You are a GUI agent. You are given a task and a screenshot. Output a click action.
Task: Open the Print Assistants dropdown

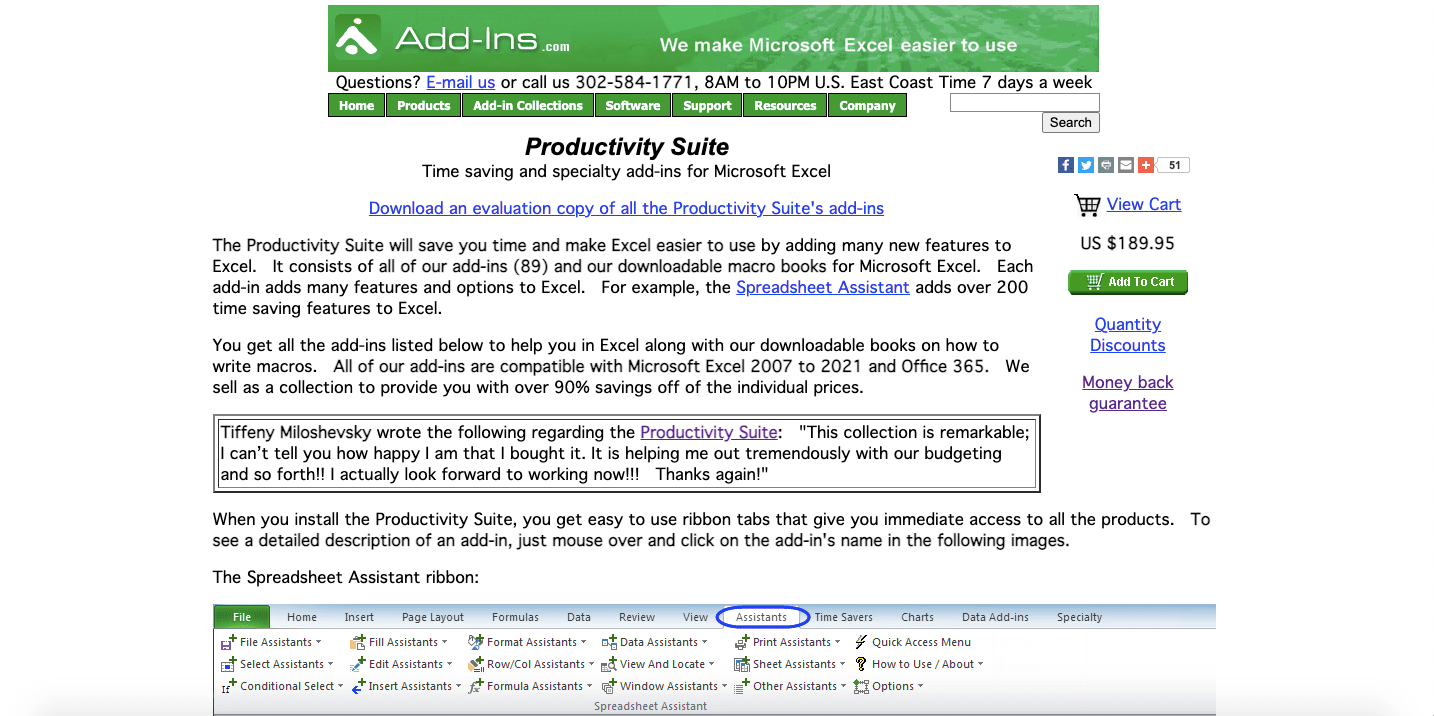(x=837, y=642)
